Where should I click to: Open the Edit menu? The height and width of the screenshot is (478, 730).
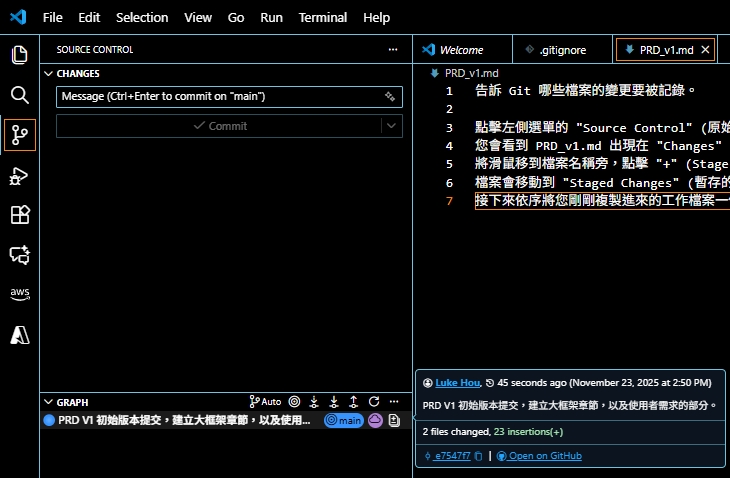click(x=89, y=18)
